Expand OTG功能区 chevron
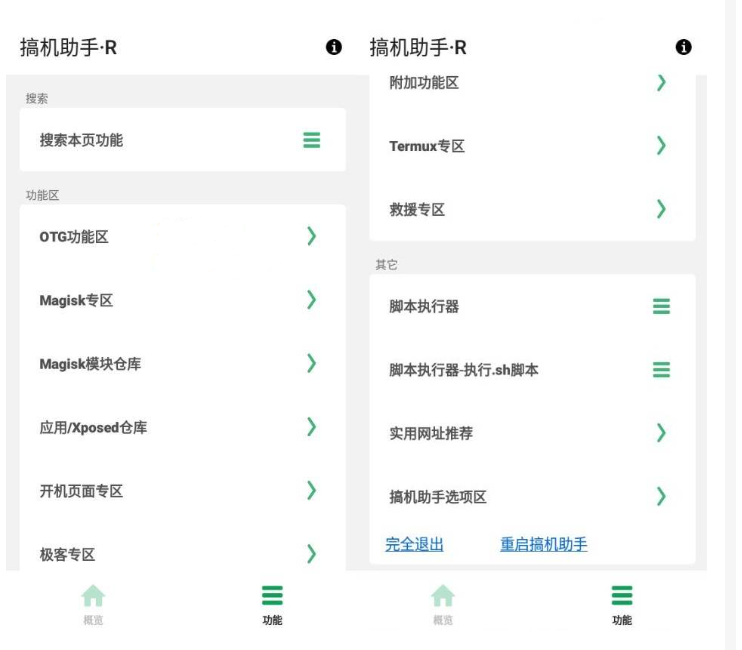This screenshot has width=742, height=650. tap(311, 236)
